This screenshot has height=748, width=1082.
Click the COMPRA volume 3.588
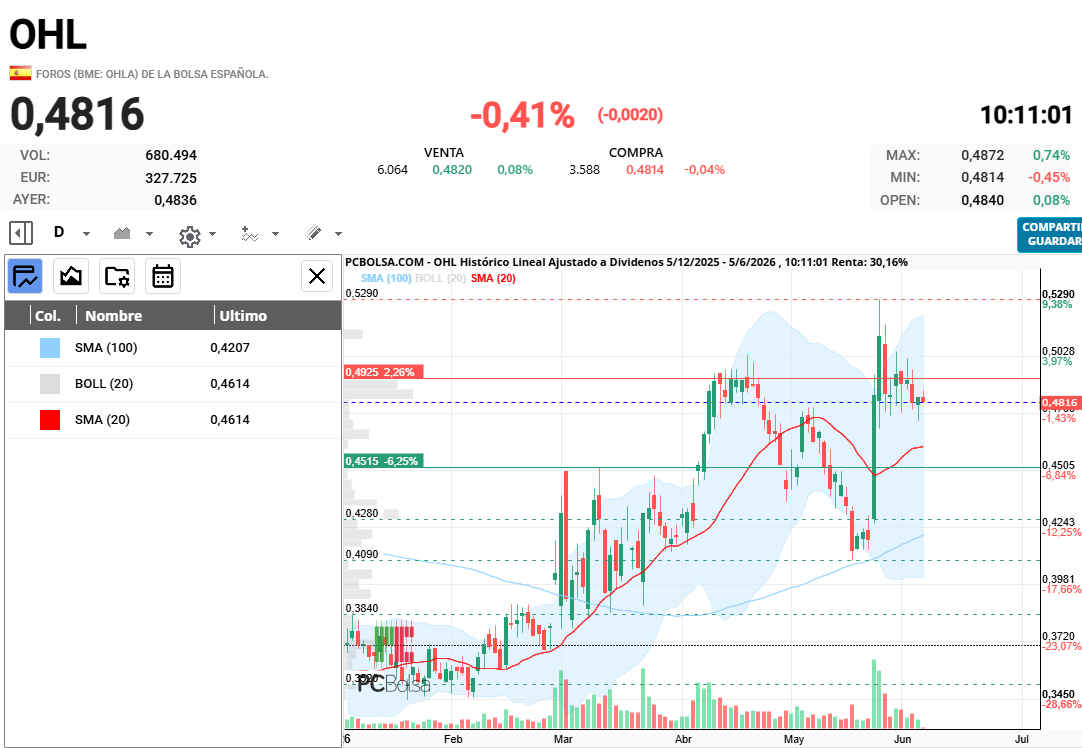584,170
